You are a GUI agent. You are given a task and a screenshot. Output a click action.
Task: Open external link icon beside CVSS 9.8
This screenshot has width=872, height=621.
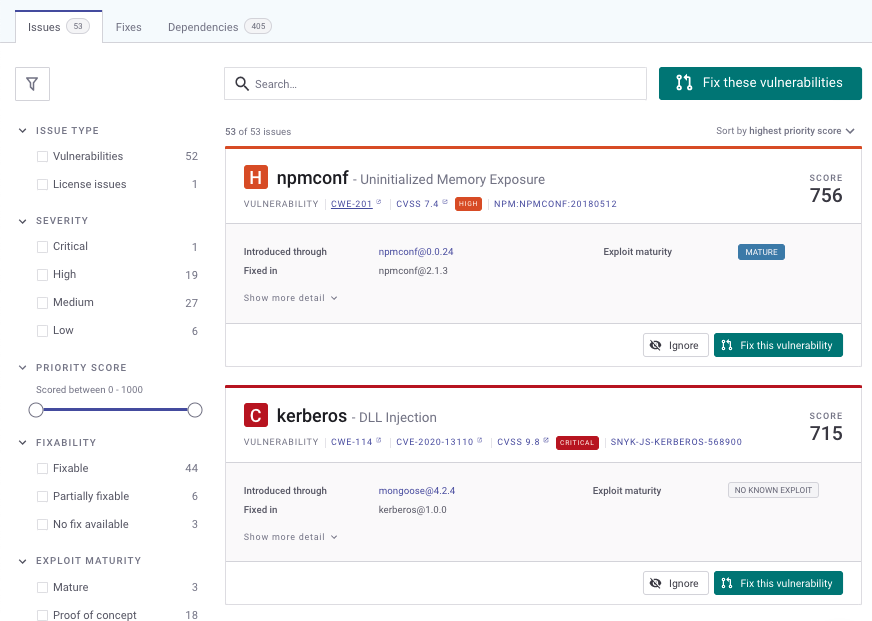tap(546, 440)
